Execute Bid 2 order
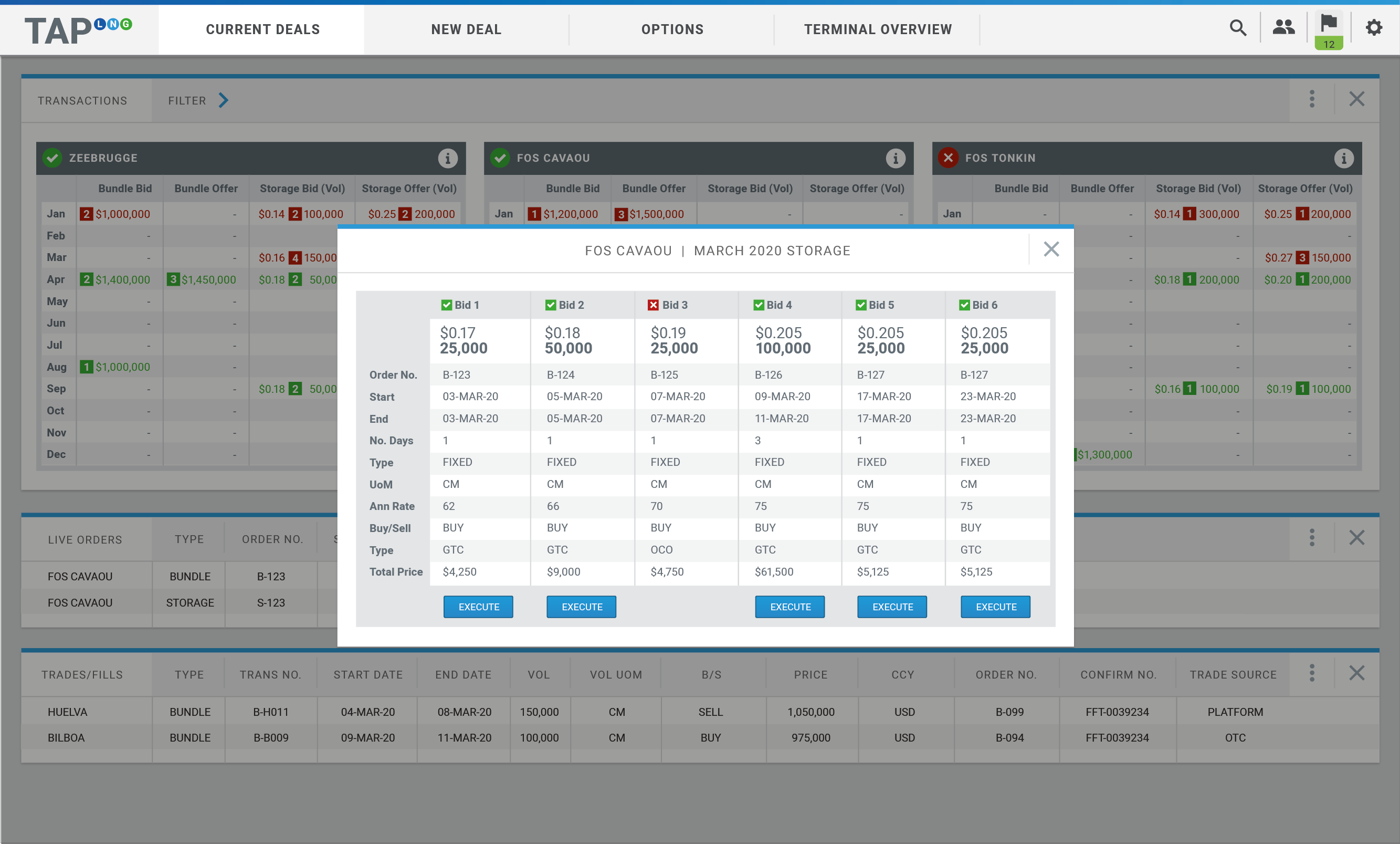This screenshot has height=844, width=1400. 581,607
